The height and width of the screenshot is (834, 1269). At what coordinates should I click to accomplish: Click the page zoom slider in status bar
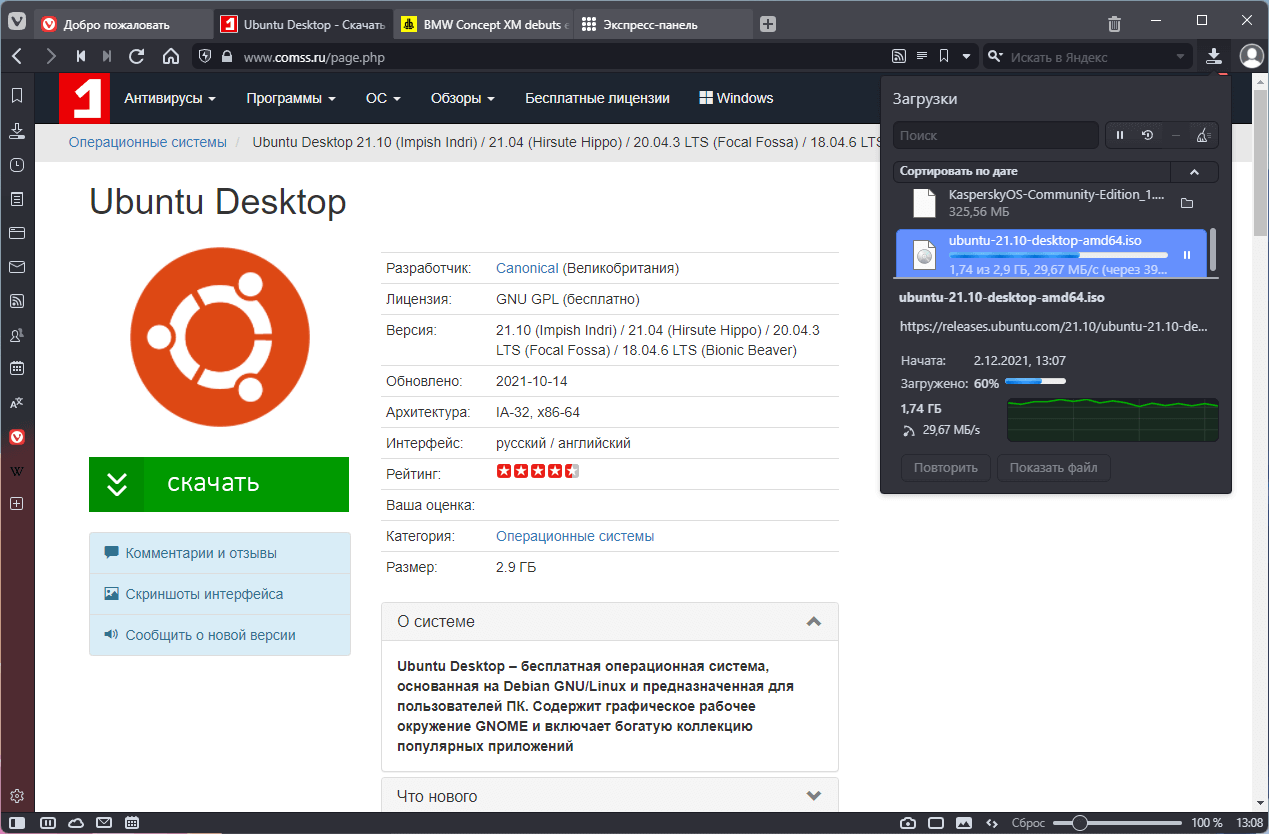point(1117,823)
